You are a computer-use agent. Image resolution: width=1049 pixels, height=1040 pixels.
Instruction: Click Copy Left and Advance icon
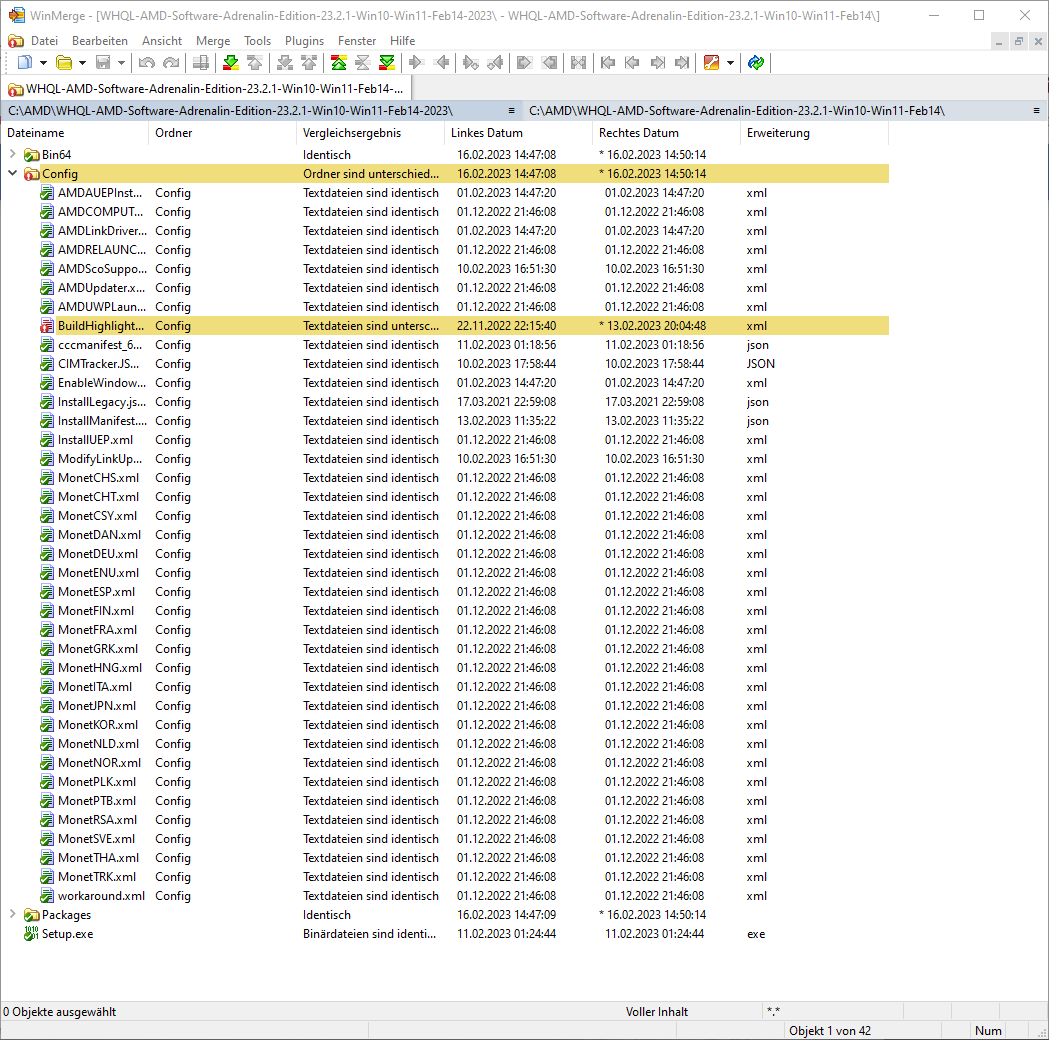pos(495,63)
